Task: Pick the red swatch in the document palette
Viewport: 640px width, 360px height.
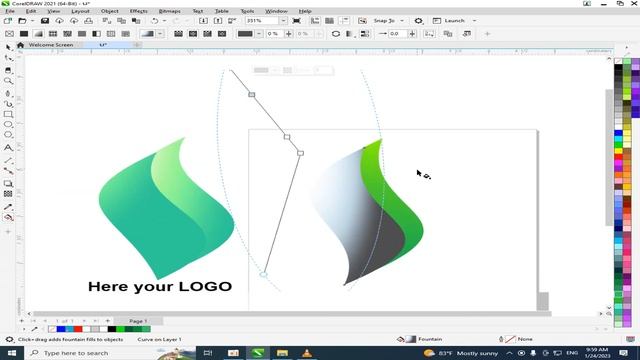Action: coord(78,329)
